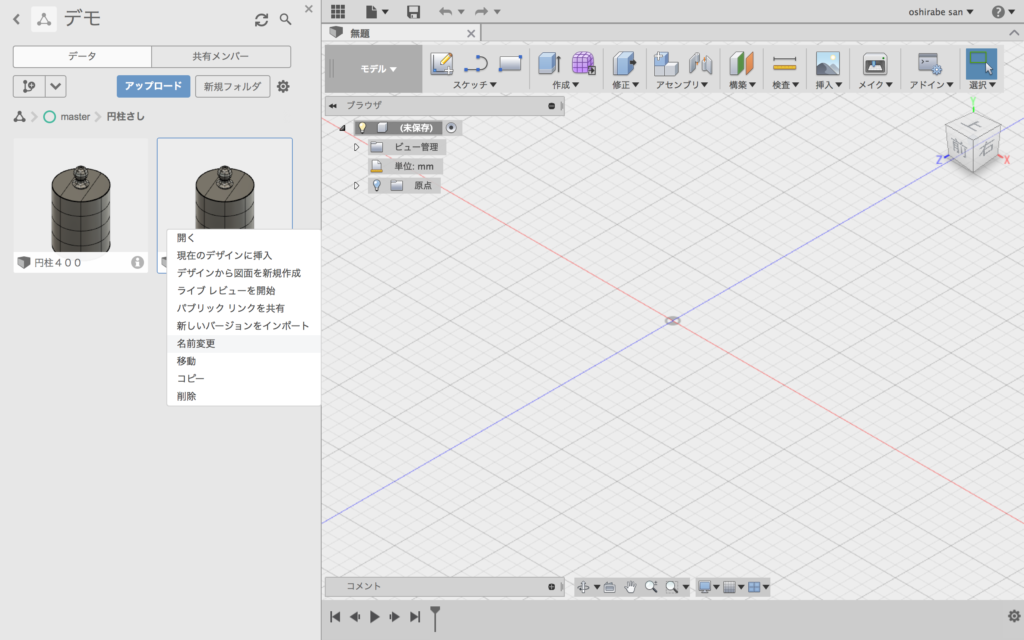The image size is (1024, 640).
Task: Open the branch selector dropdown arrow
Action: click(56, 86)
